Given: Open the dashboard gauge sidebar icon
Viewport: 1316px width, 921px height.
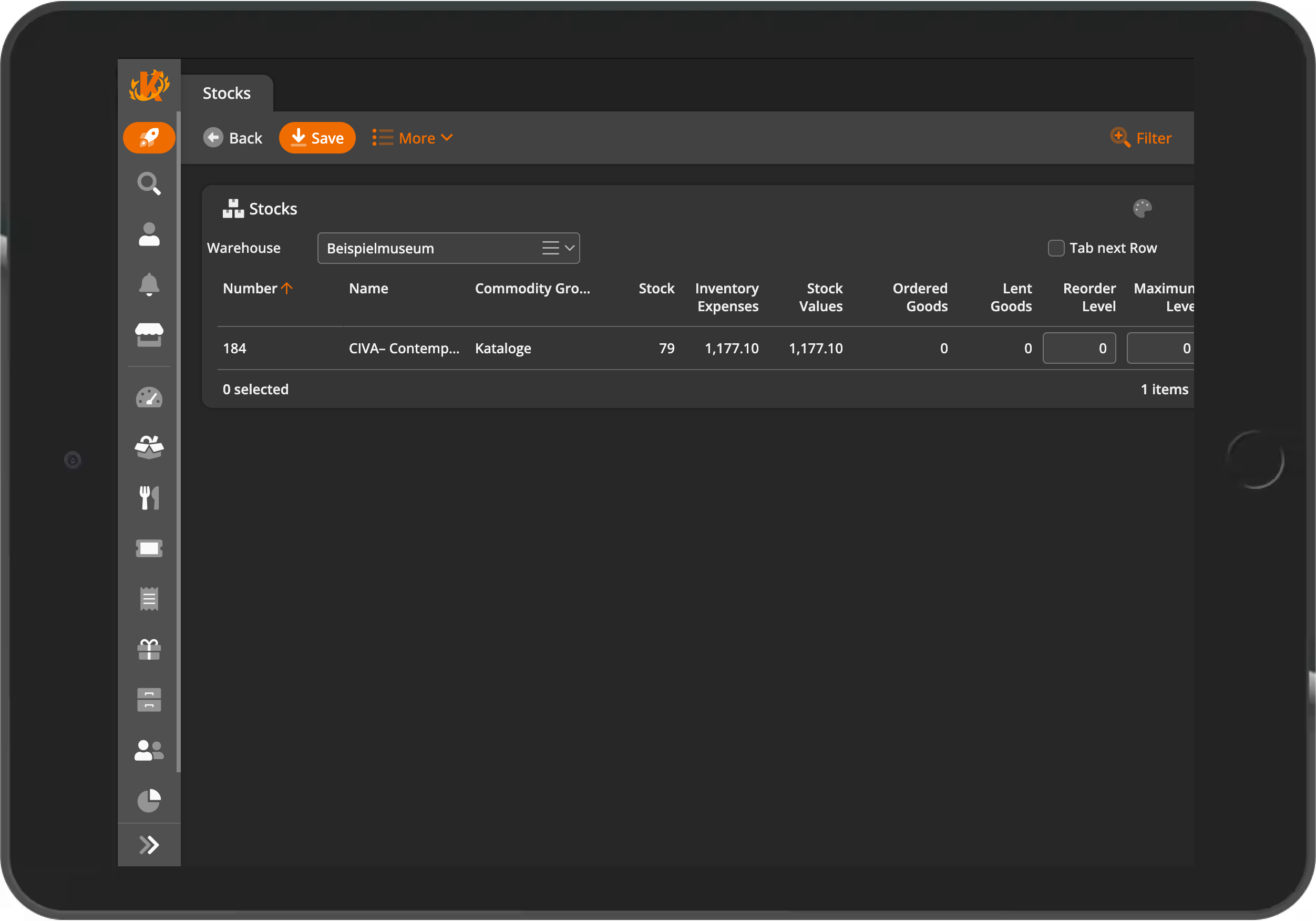Looking at the screenshot, I should pos(149,397).
